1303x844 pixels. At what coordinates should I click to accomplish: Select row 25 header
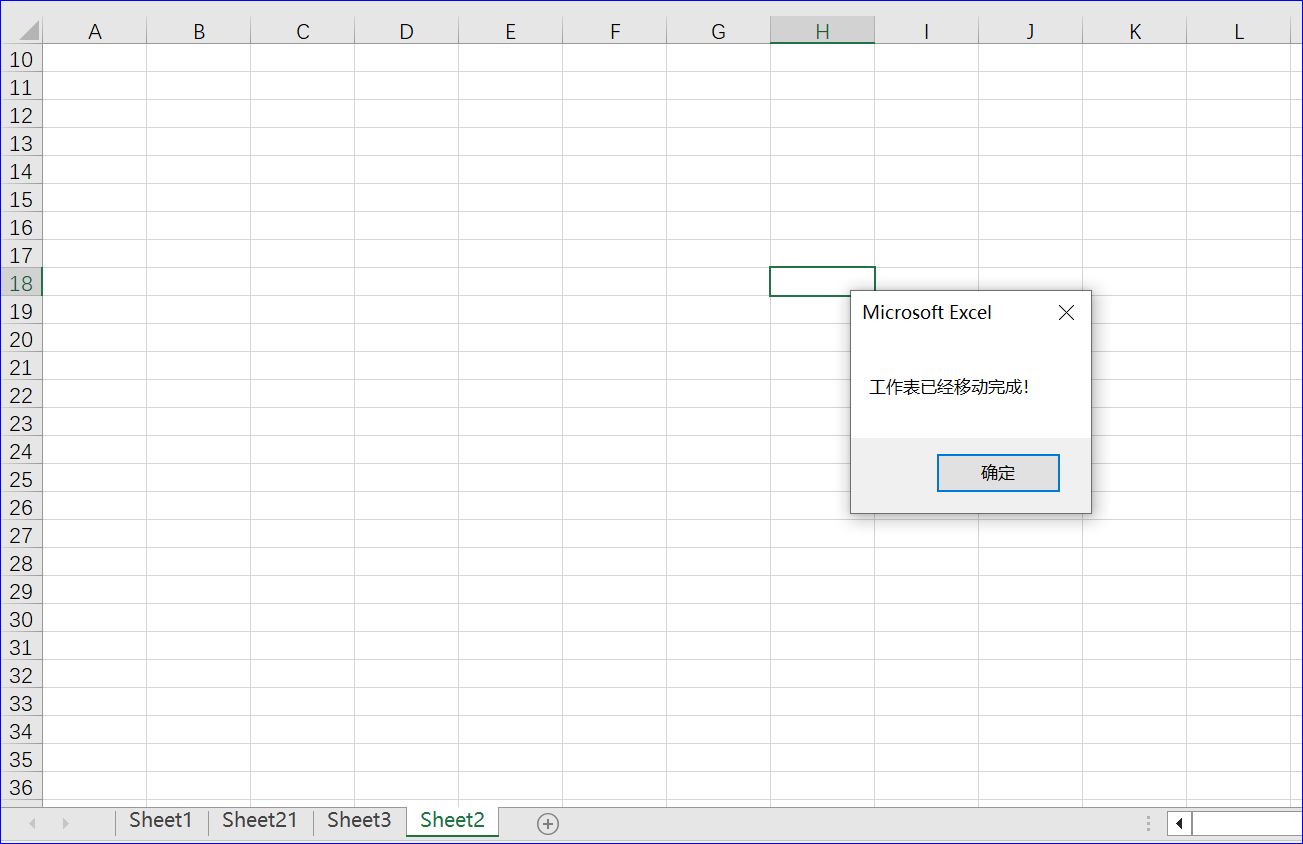pyautogui.click(x=21, y=479)
